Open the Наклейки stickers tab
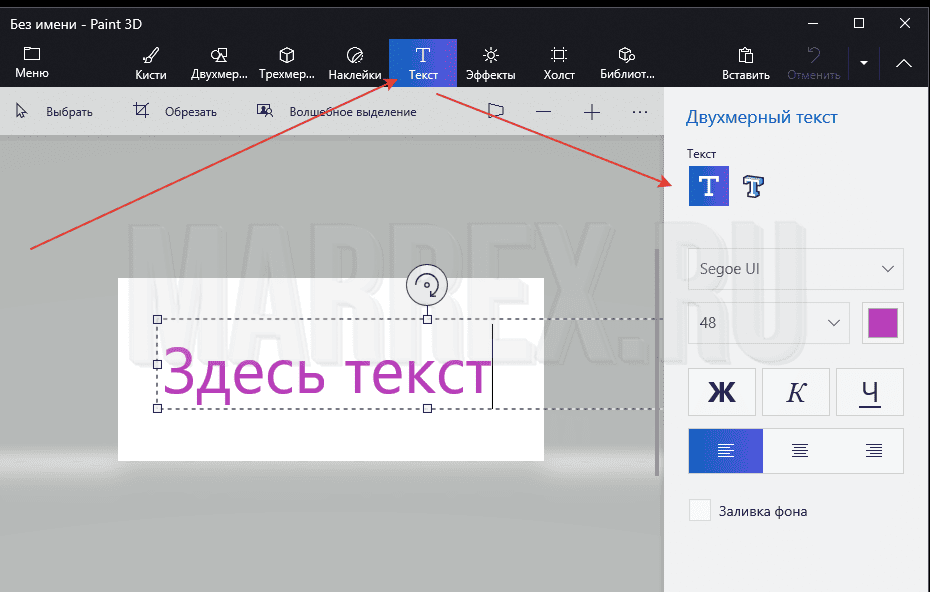The width and height of the screenshot is (930, 592). click(x=355, y=63)
